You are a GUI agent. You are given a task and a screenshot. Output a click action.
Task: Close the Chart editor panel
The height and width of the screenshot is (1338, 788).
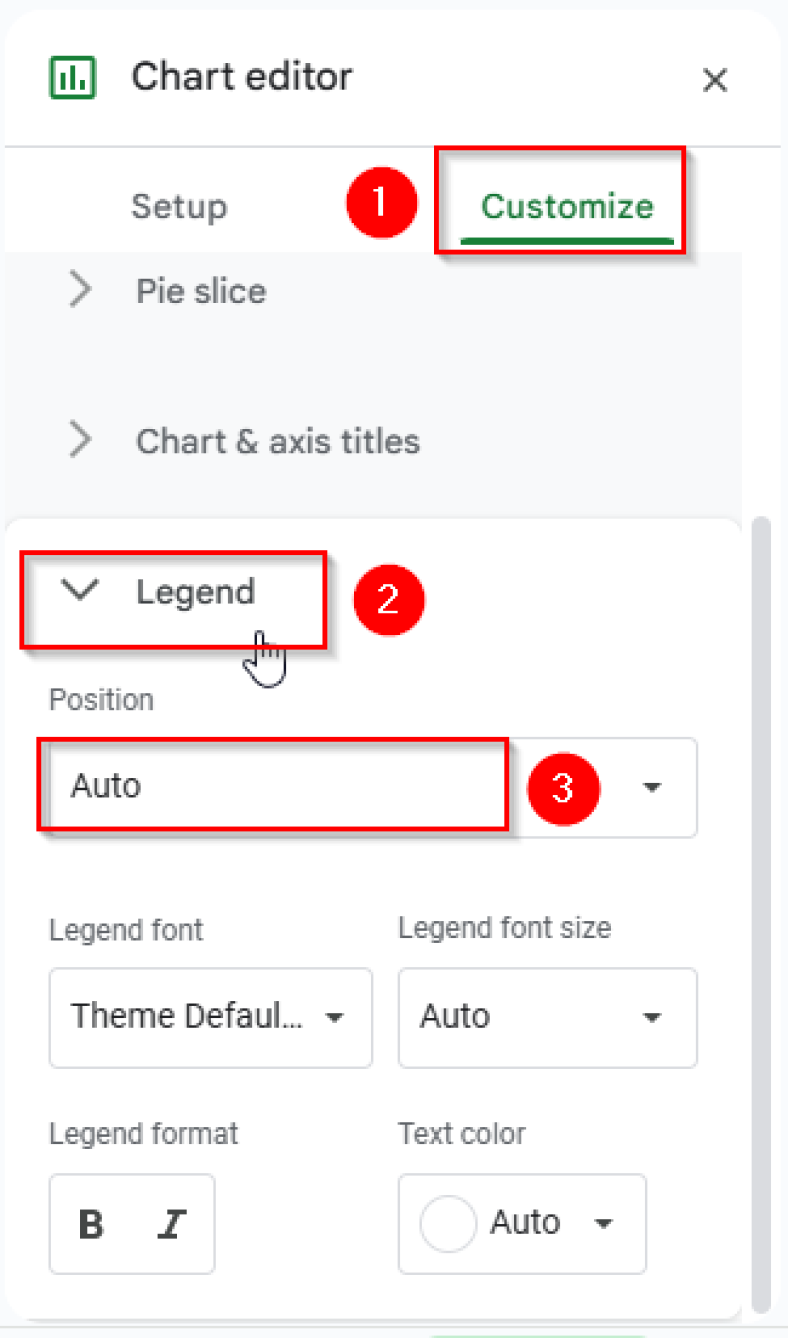[716, 81]
